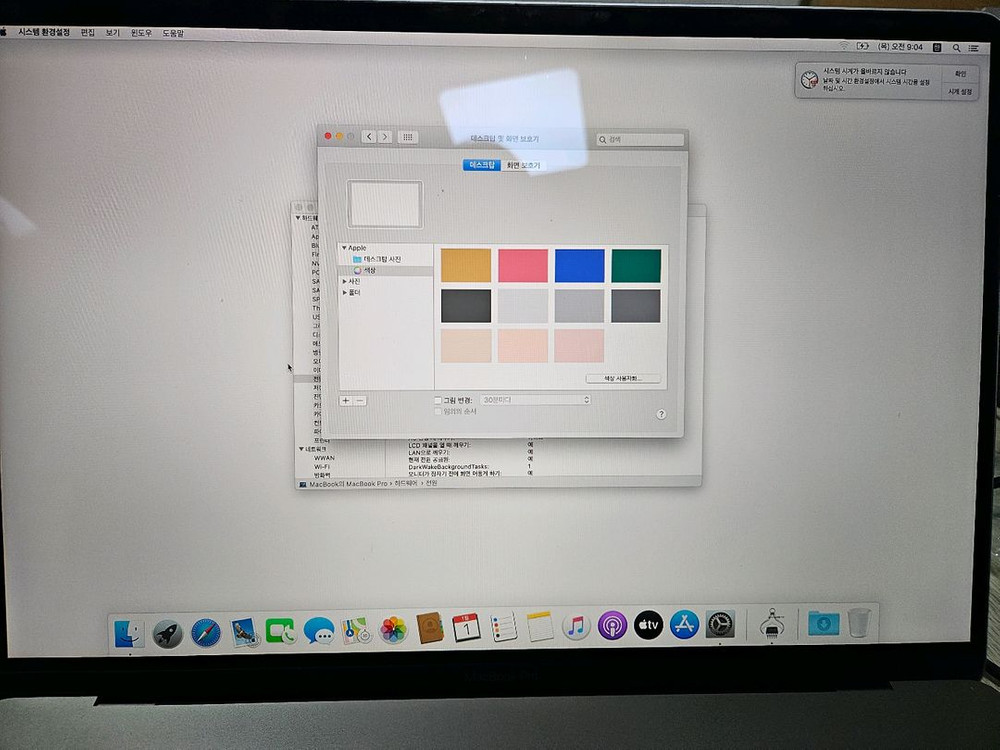Viewport: 1000px width, 750px height.
Task: Open Podcasts from the Dock
Action: (x=611, y=624)
